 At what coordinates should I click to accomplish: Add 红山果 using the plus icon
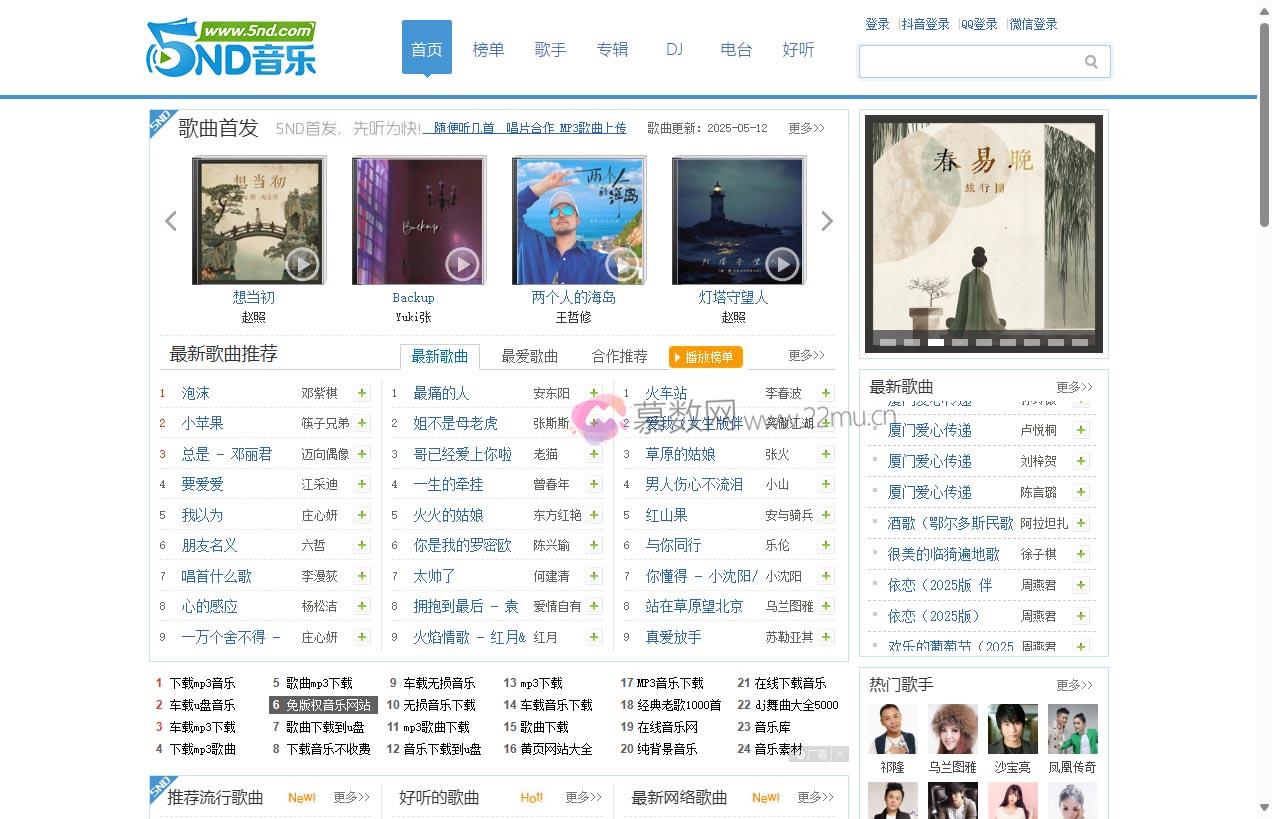[826, 515]
